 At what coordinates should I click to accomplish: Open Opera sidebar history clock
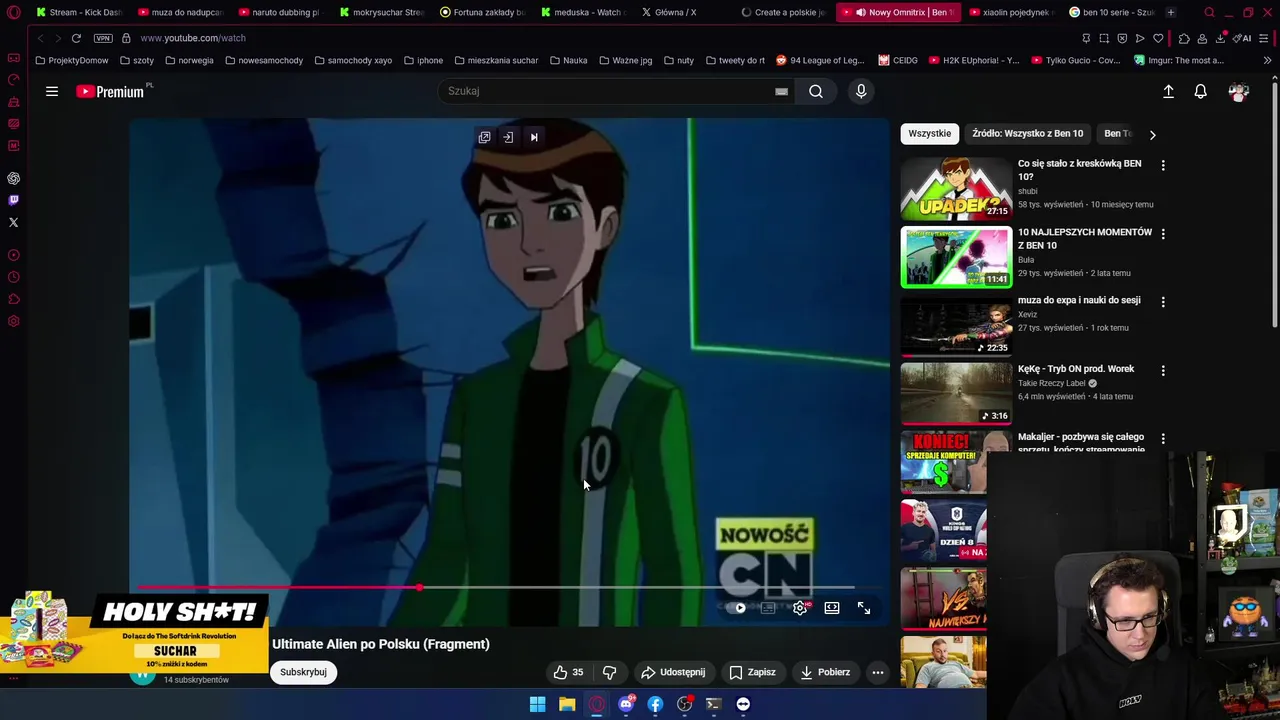coord(14,278)
